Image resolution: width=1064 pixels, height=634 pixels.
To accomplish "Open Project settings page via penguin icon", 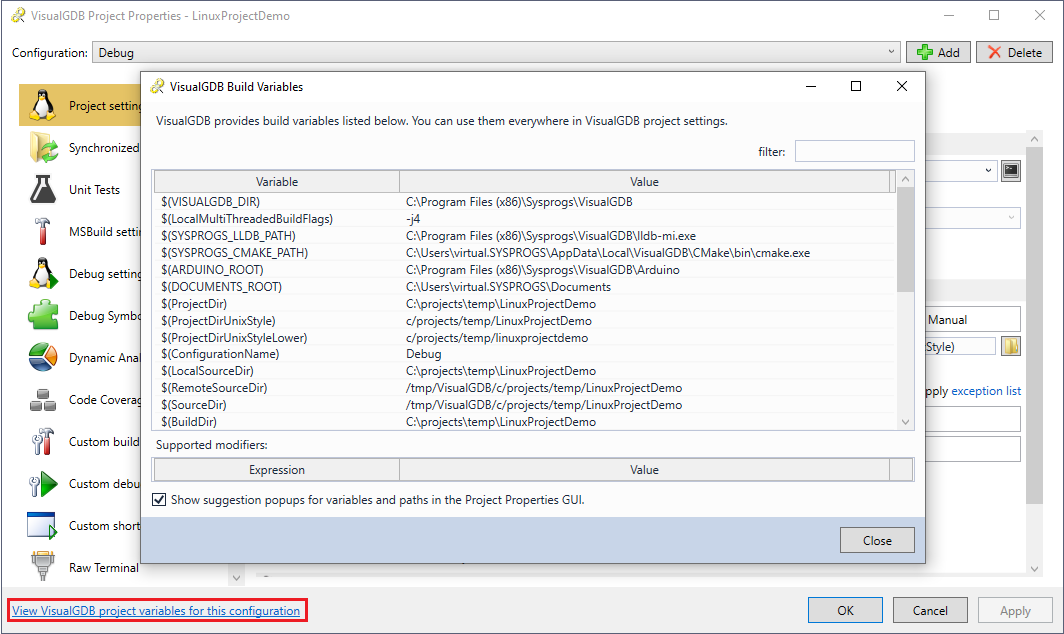I will 43,105.
